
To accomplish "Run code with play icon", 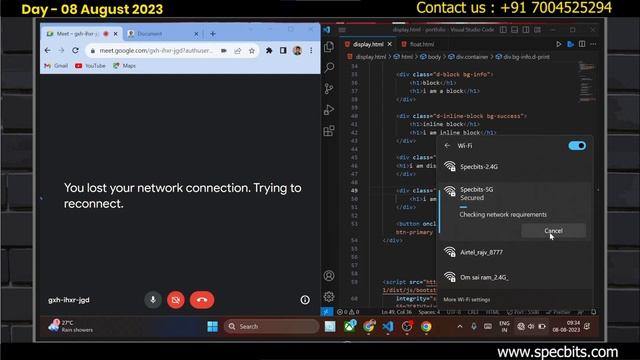I will tap(558, 44).
